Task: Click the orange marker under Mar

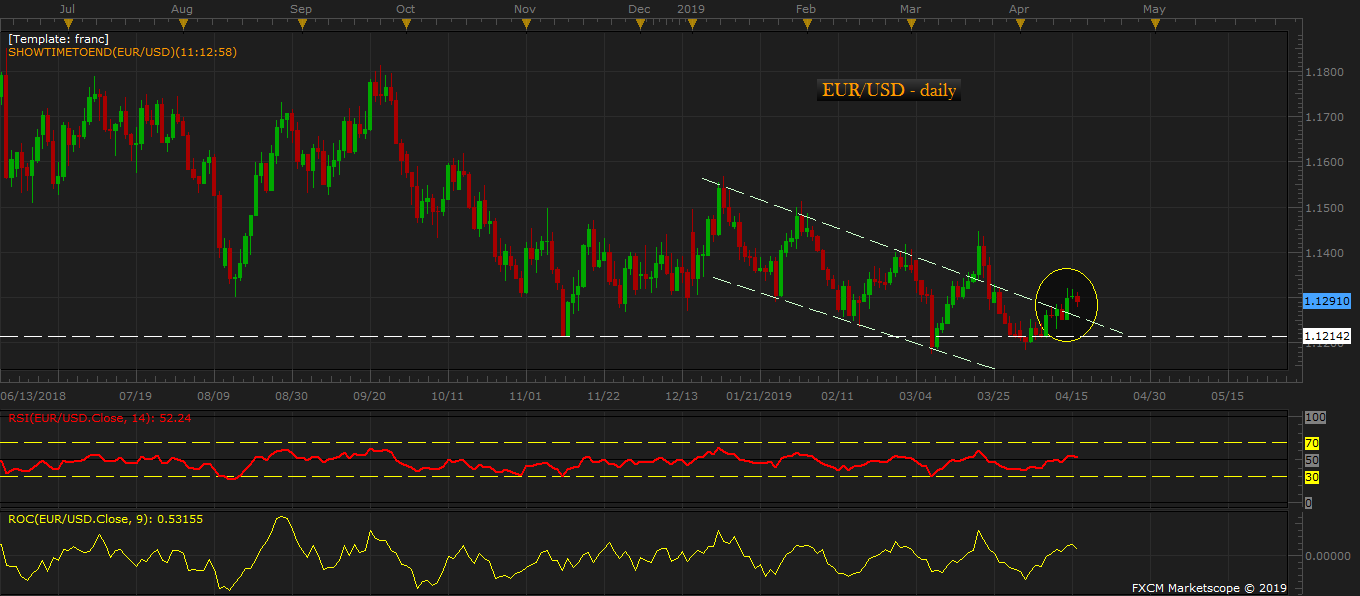Action: [x=911, y=25]
